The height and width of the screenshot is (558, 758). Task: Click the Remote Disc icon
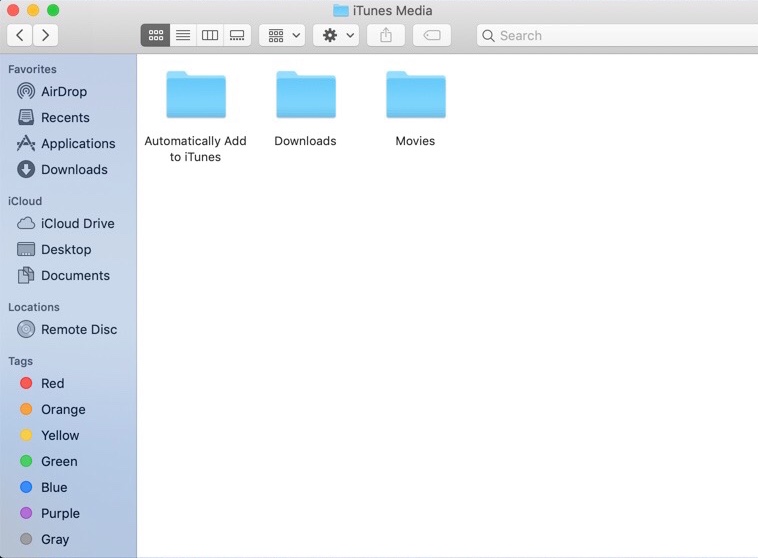[26, 329]
